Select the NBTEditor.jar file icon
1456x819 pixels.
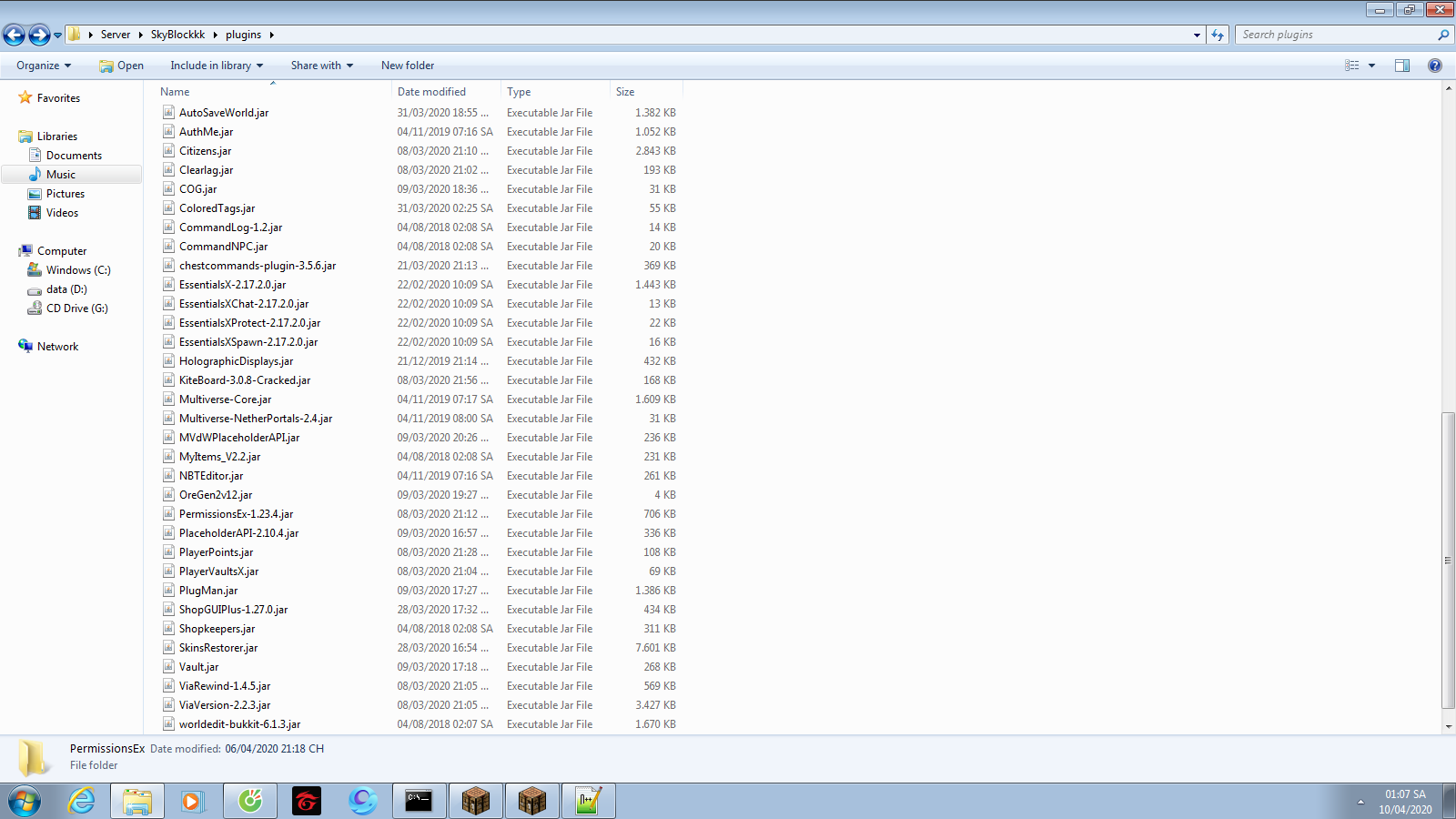(168, 476)
